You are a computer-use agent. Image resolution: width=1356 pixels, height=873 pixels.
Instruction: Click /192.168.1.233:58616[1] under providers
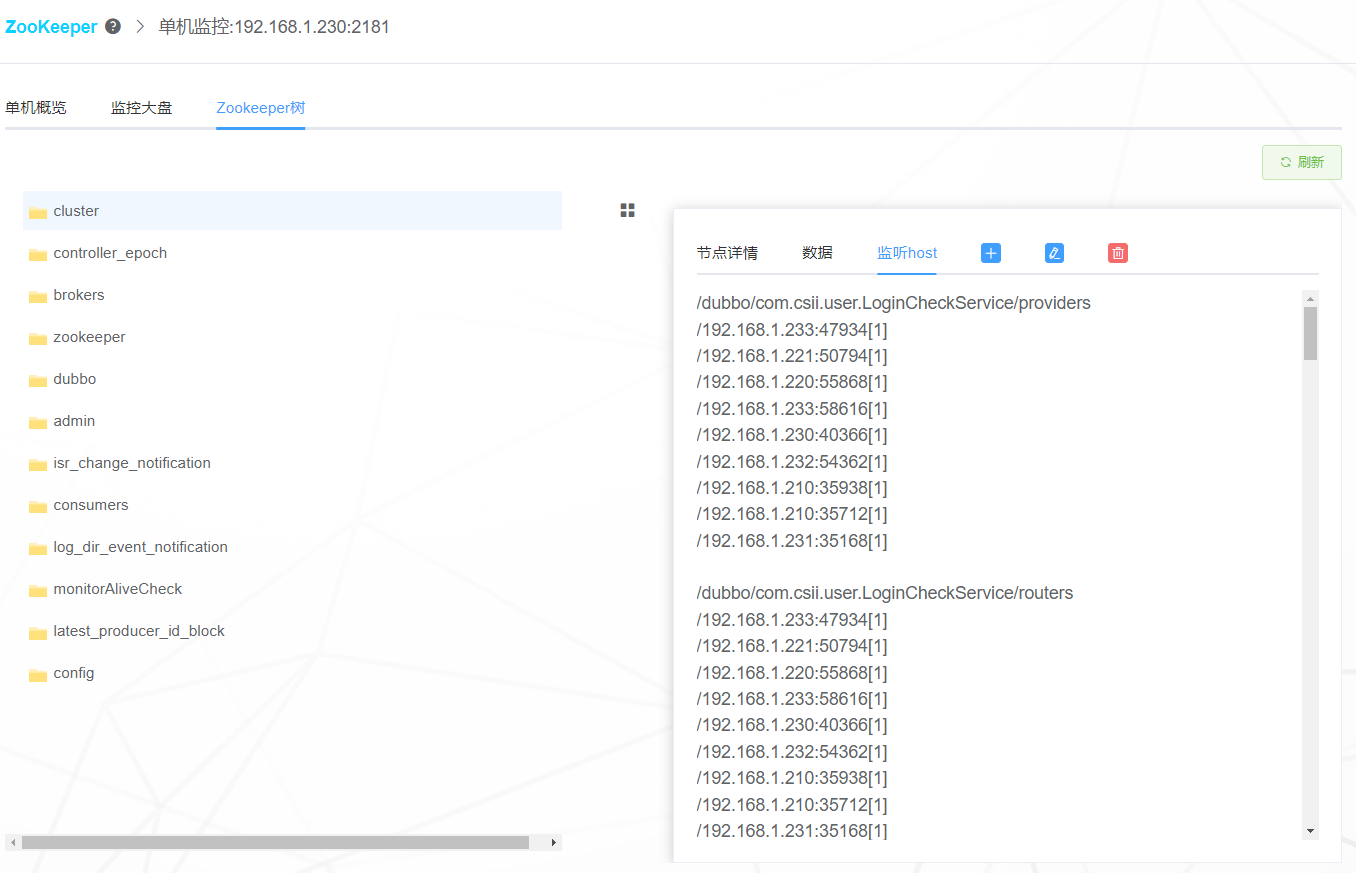(792, 409)
